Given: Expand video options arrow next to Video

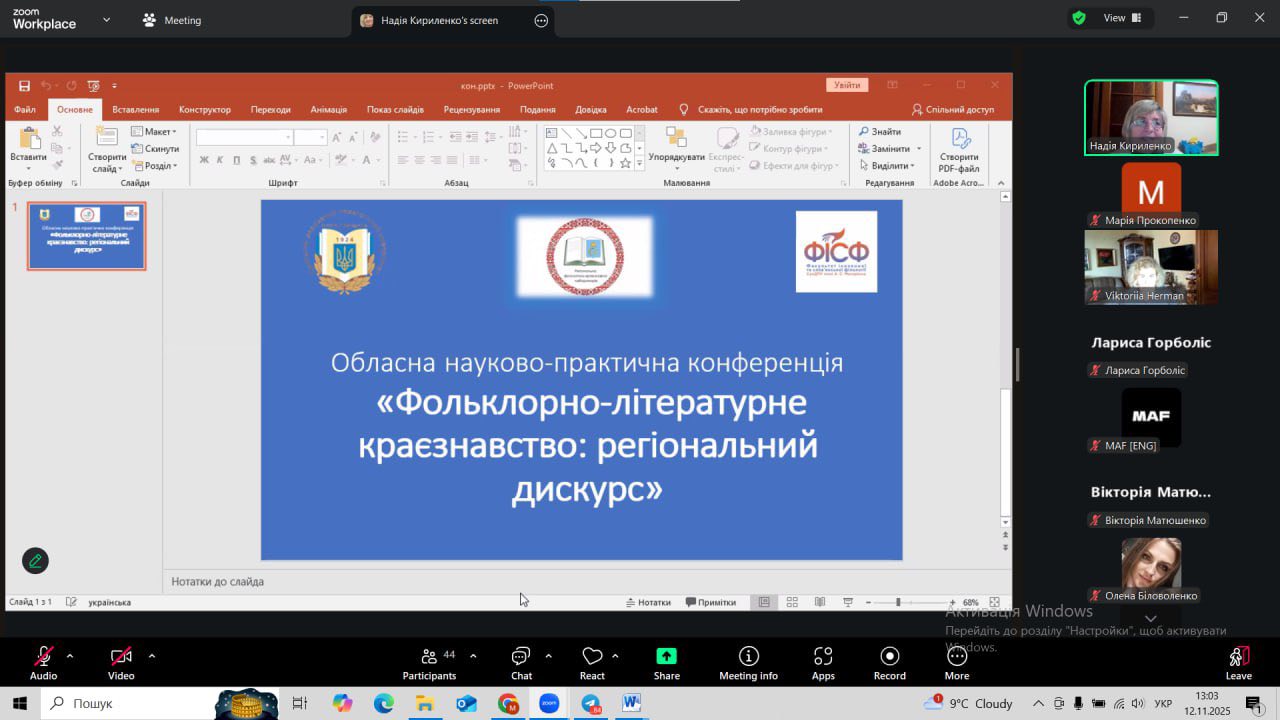Looking at the screenshot, I should (x=152, y=656).
